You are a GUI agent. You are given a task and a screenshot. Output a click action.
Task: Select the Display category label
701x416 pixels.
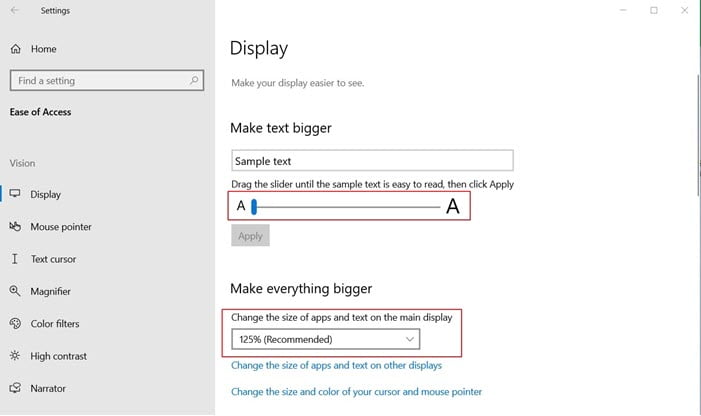pos(46,194)
